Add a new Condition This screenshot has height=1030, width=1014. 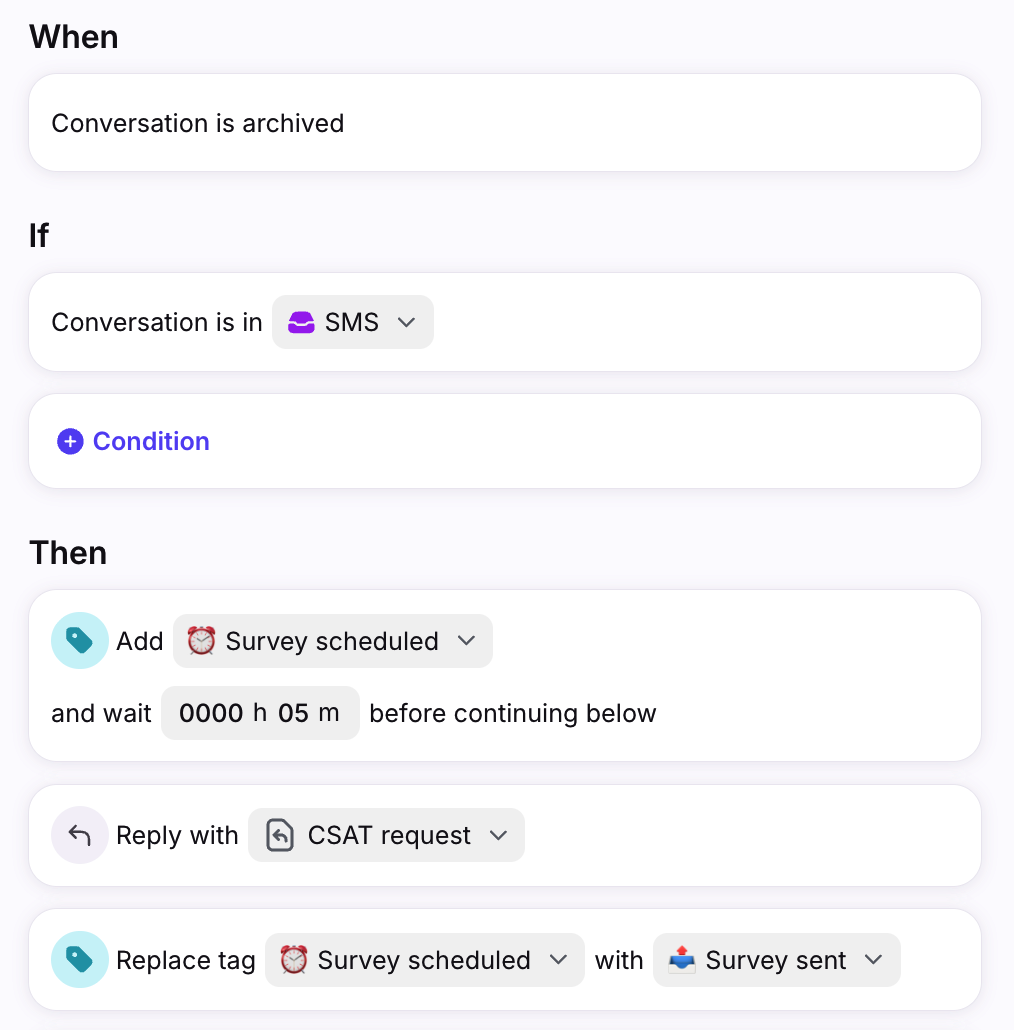point(150,441)
